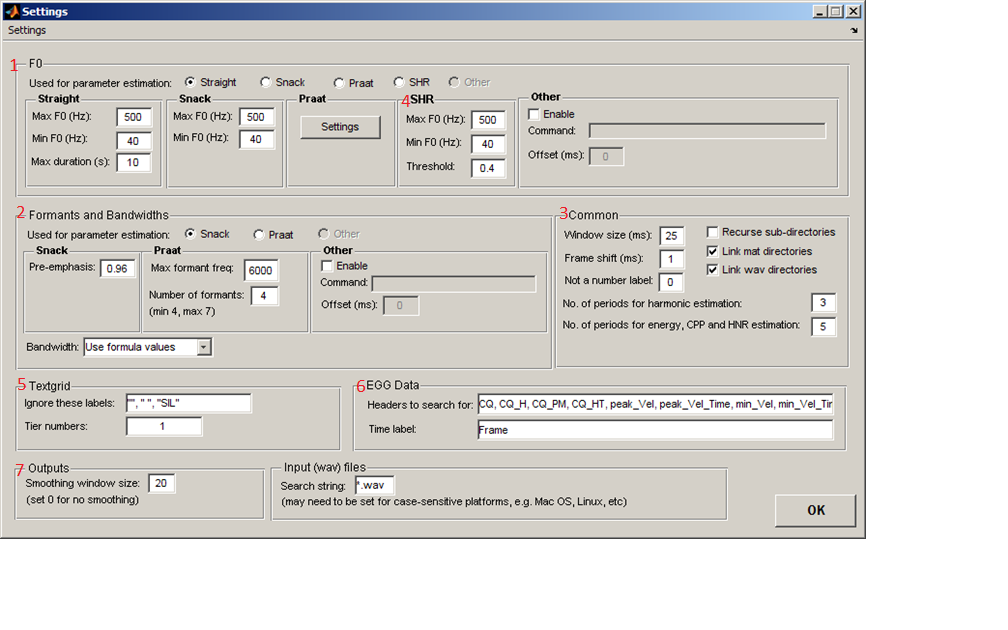Toggle Link wav directories checkbox
Image resolution: width=1008 pixels, height=630 pixels.
[712, 269]
